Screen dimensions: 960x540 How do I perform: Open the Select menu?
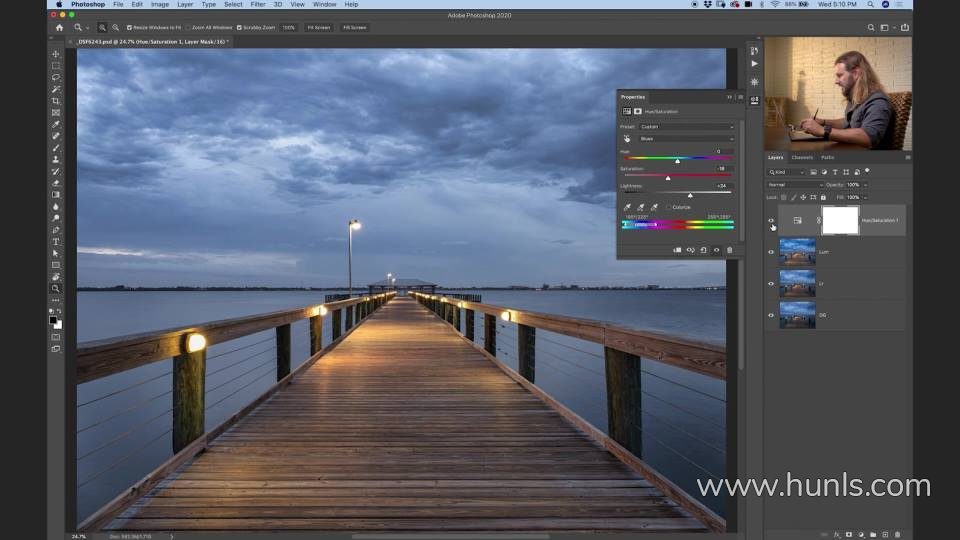pyautogui.click(x=233, y=4)
